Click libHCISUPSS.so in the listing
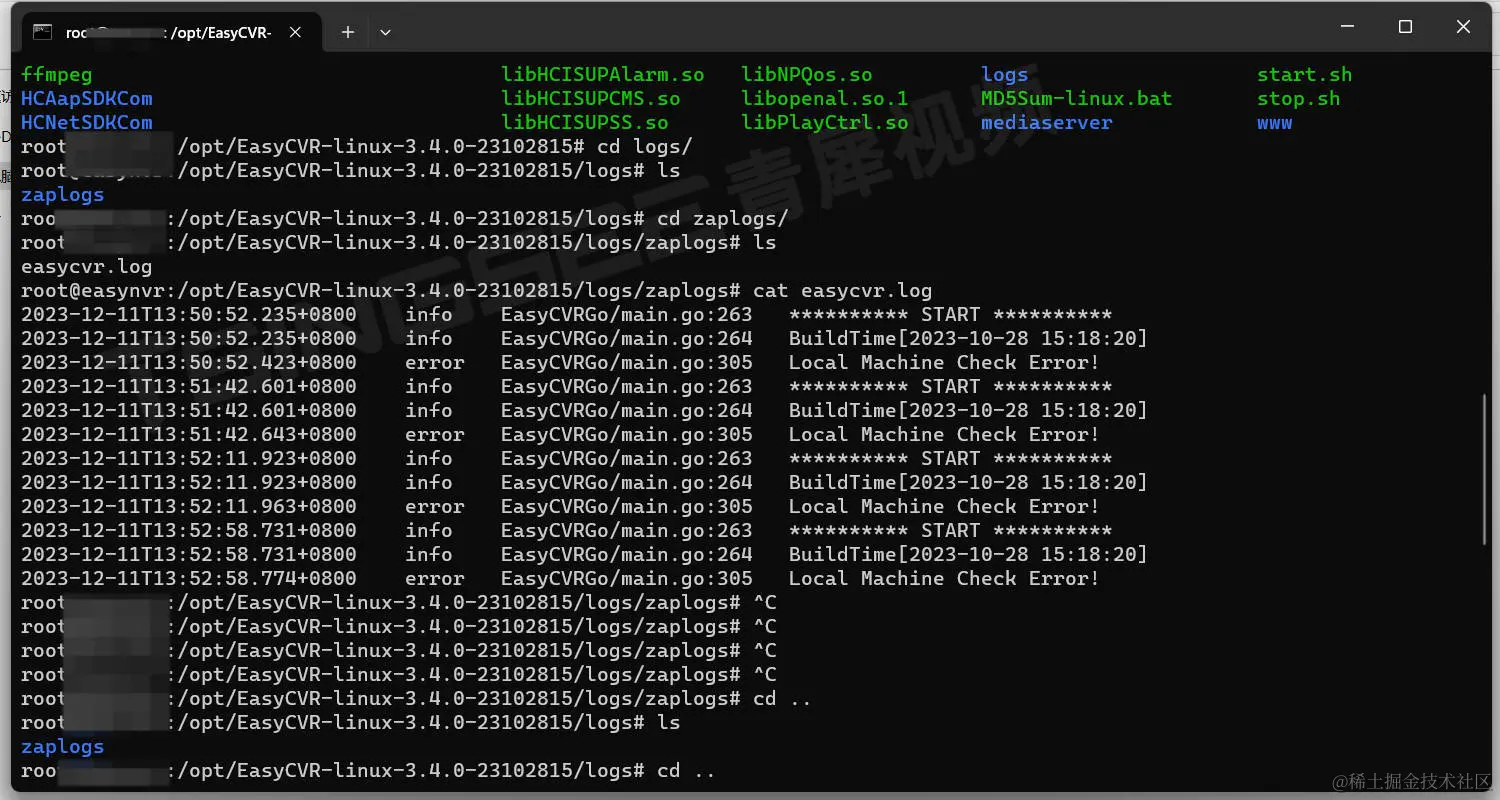Viewport: 1500px width, 800px height. click(x=585, y=123)
